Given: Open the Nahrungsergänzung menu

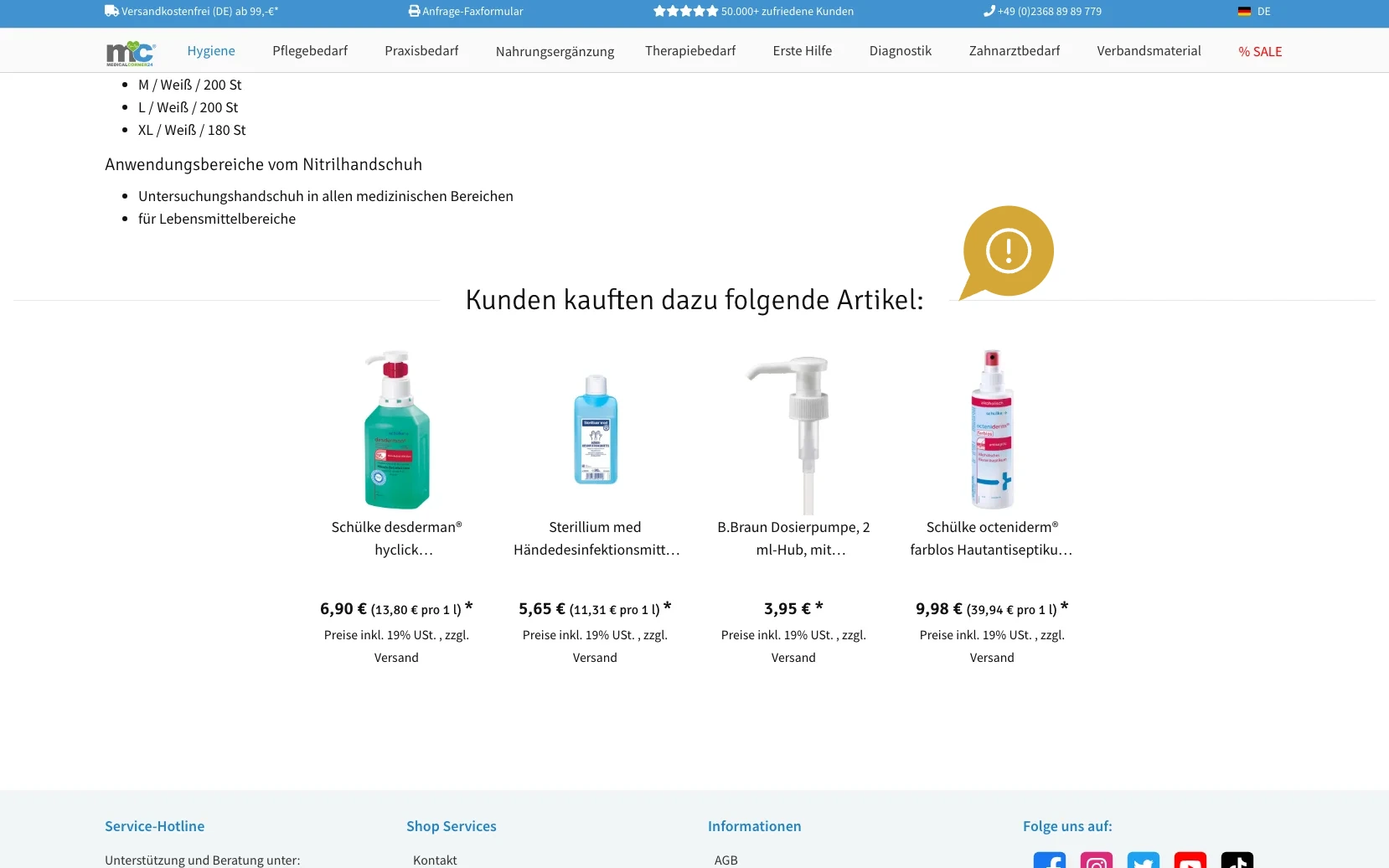Looking at the screenshot, I should (555, 52).
